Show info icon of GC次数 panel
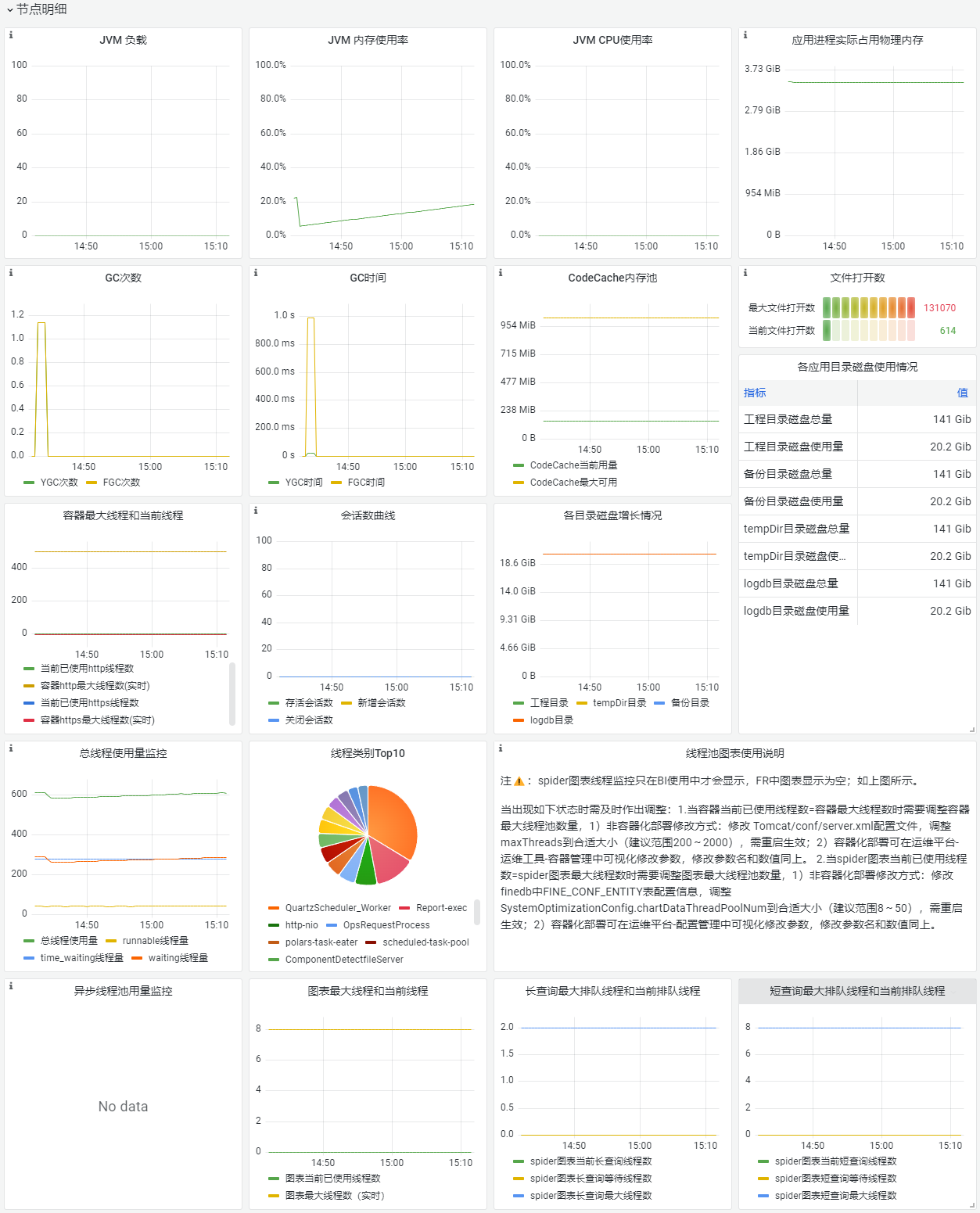The height and width of the screenshot is (1213, 980). coord(11,273)
